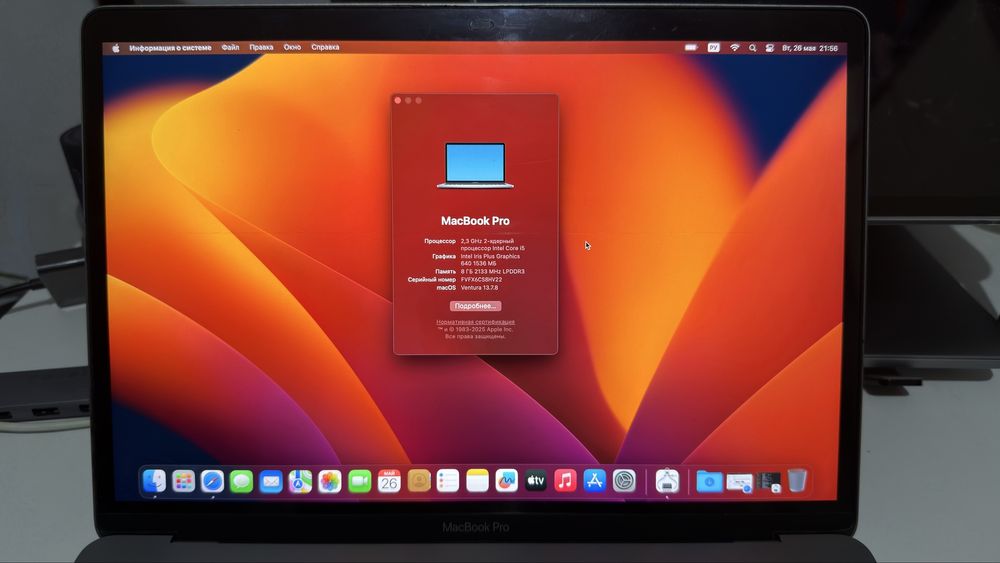Open the Нормативная сертификация link

475,322
